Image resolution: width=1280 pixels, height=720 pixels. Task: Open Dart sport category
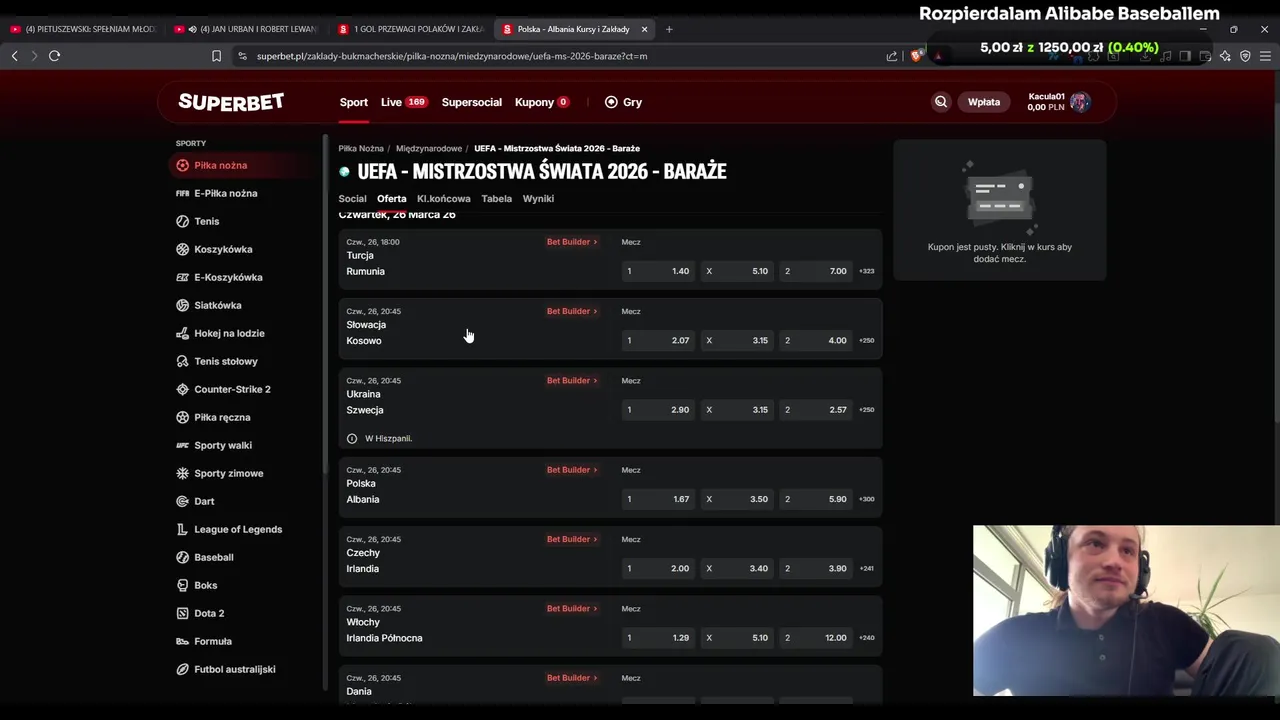204,501
